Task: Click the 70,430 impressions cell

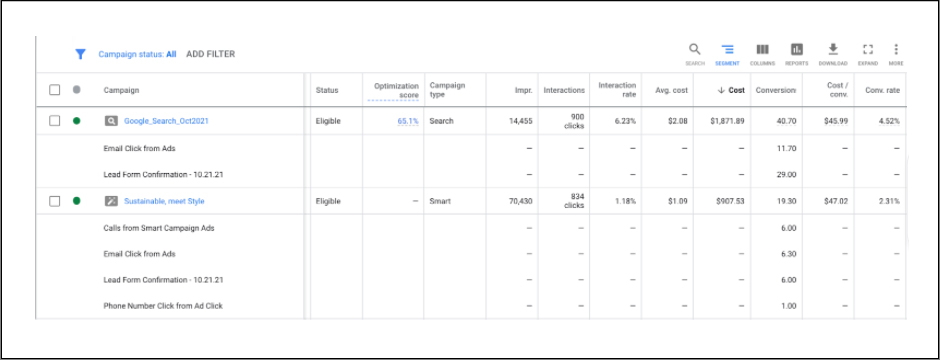Action: [520, 201]
